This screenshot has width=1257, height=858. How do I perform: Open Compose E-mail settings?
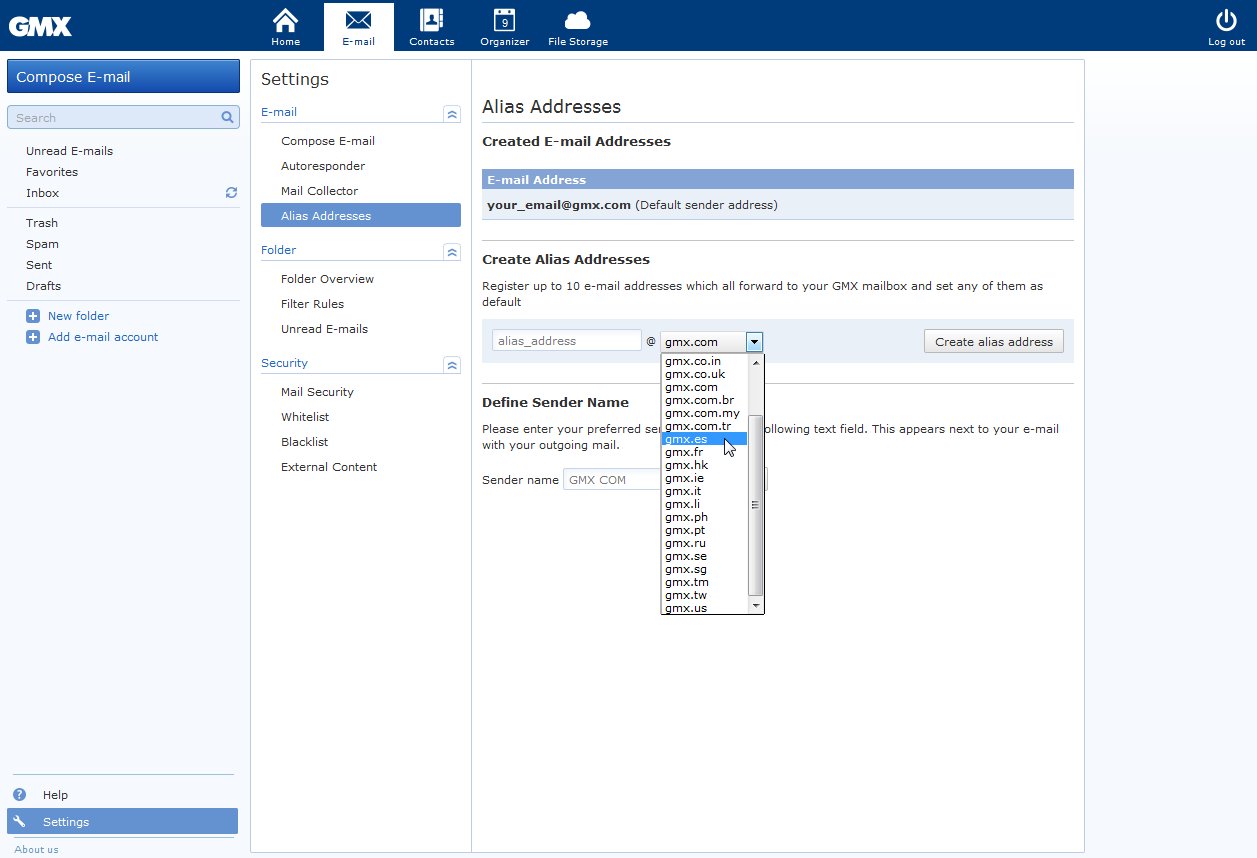pos(328,141)
